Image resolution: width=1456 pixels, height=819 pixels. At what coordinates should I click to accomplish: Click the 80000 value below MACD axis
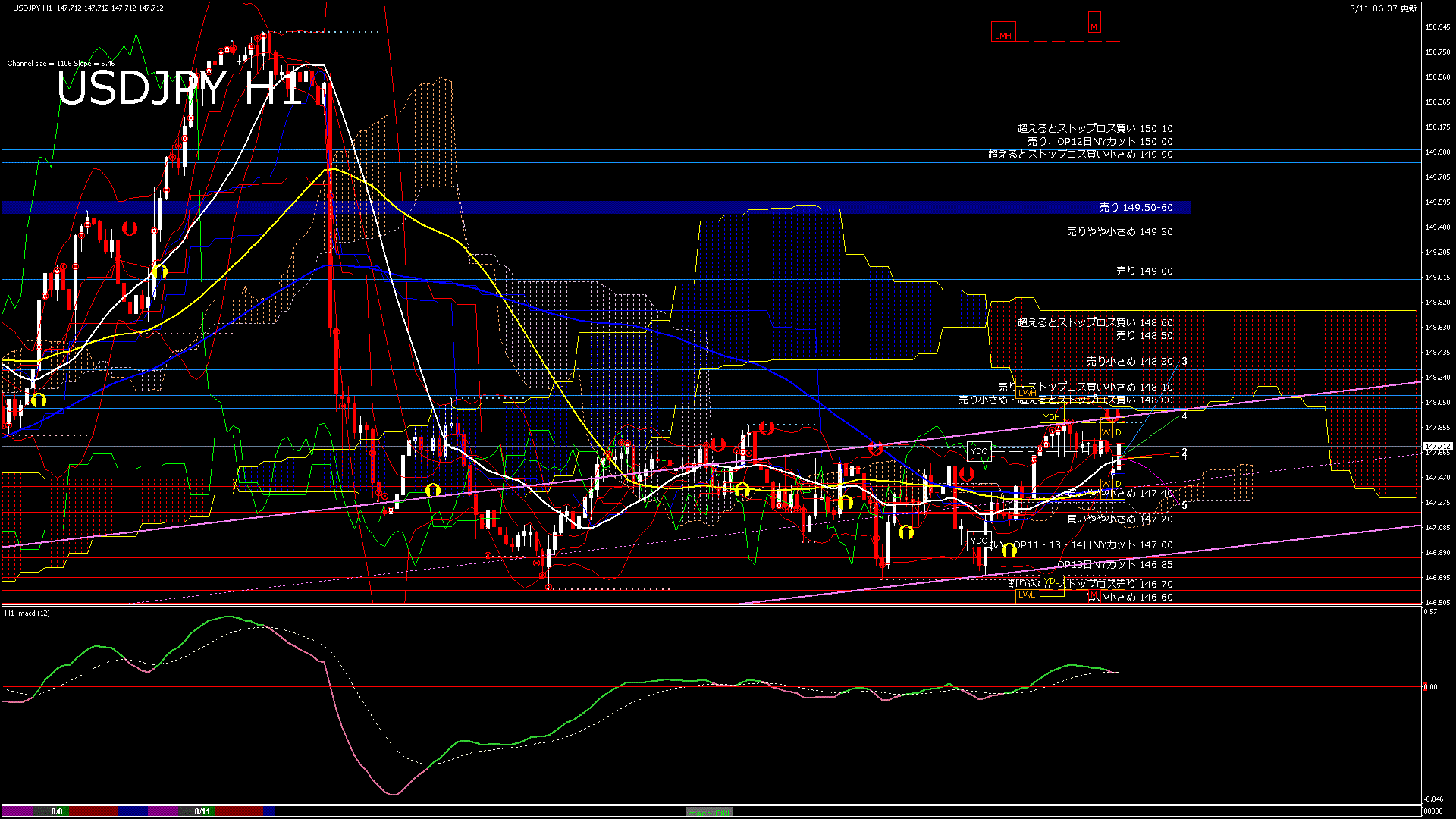click(1433, 811)
